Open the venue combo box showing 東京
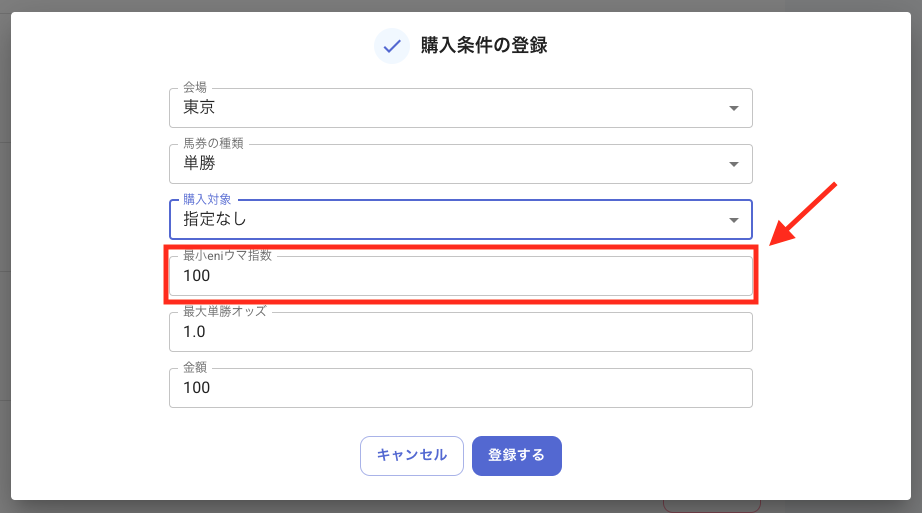The image size is (922, 513). [450, 108]
